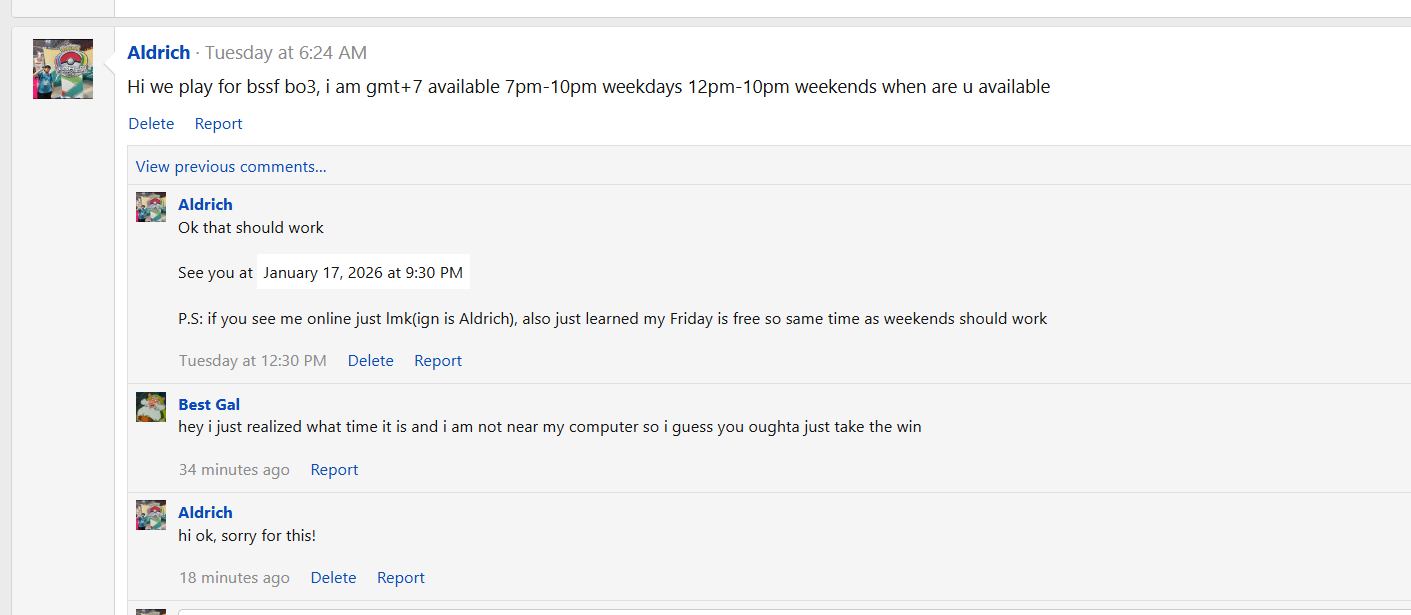Open Aldrich's name above 'Ok that should work'

click(205, 204)
